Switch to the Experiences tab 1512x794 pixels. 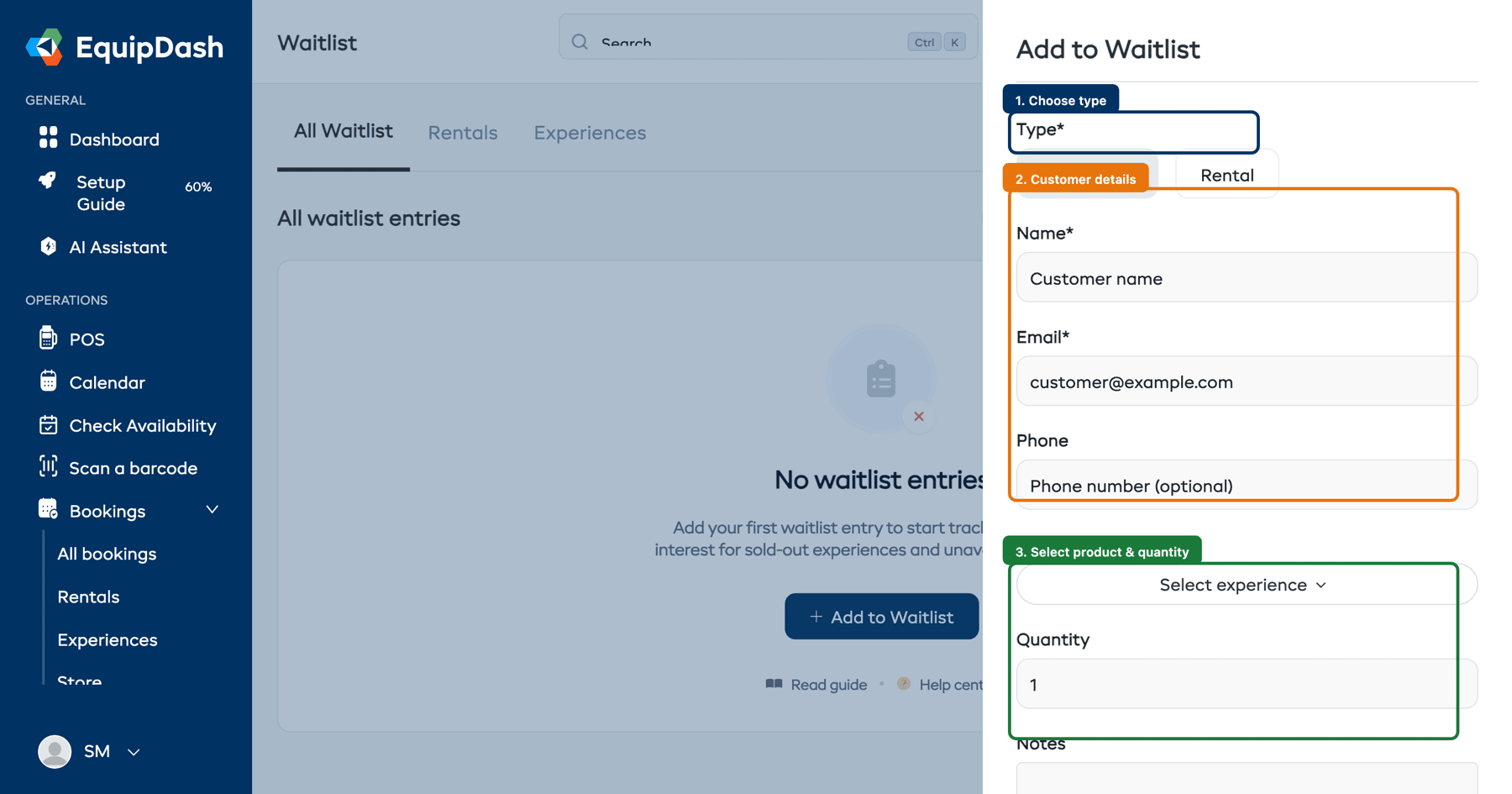pos(590,132)
